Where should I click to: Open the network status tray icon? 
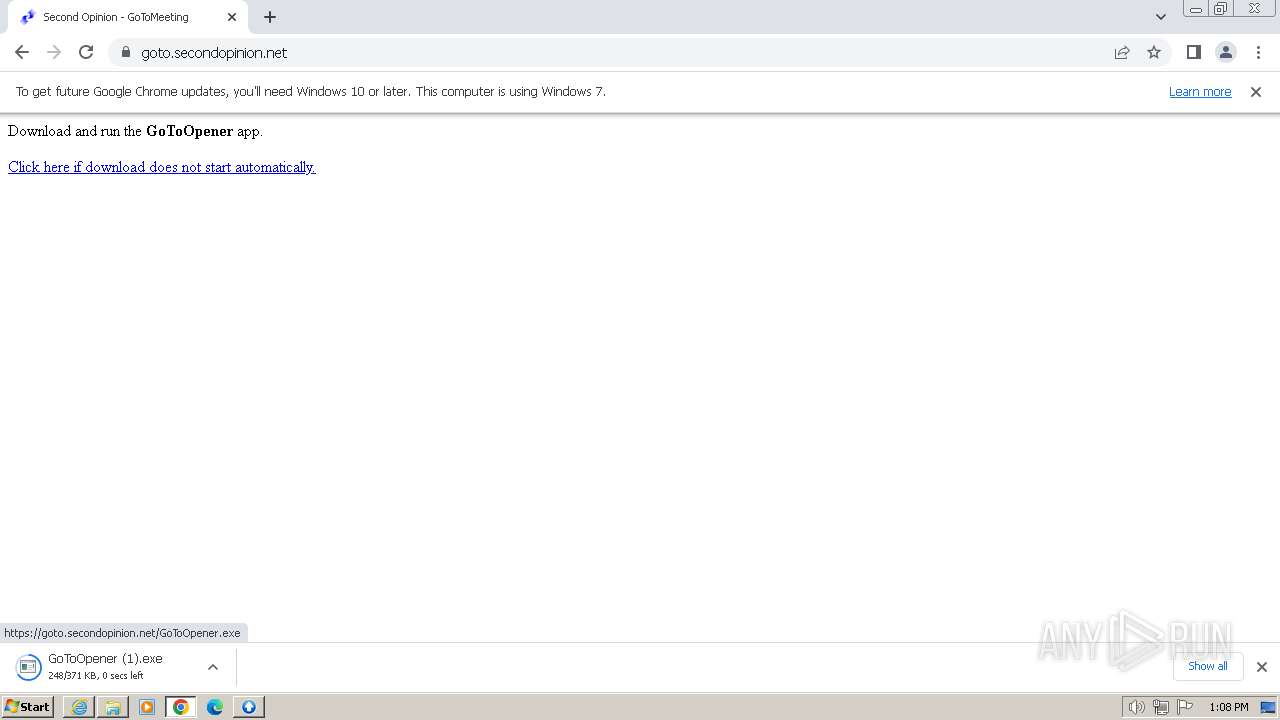(x=1160, y=707)
